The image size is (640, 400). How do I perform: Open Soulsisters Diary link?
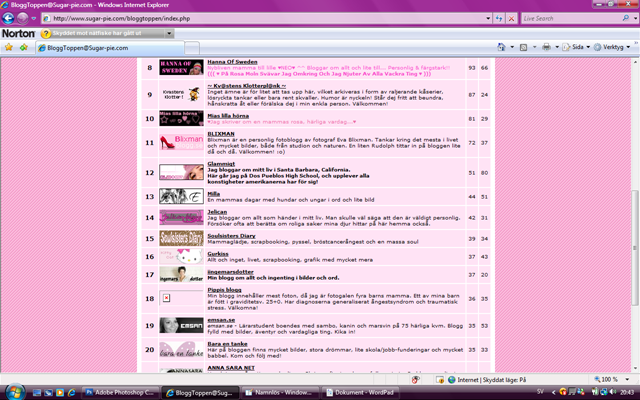(231, 236)
